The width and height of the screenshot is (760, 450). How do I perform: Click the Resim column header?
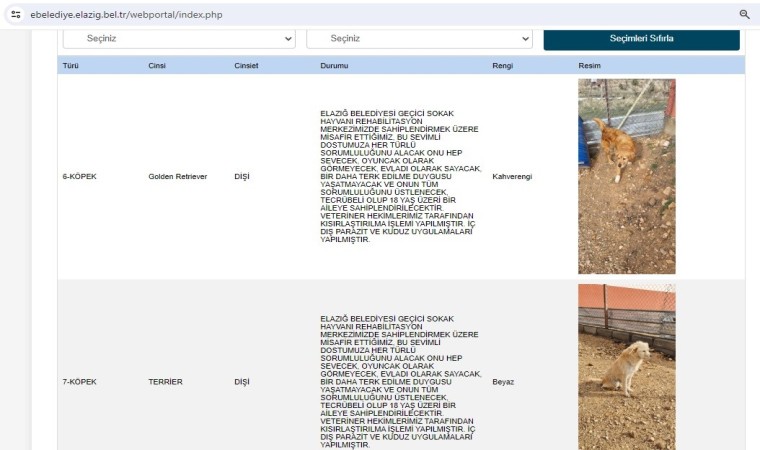(x=589, y=65)
